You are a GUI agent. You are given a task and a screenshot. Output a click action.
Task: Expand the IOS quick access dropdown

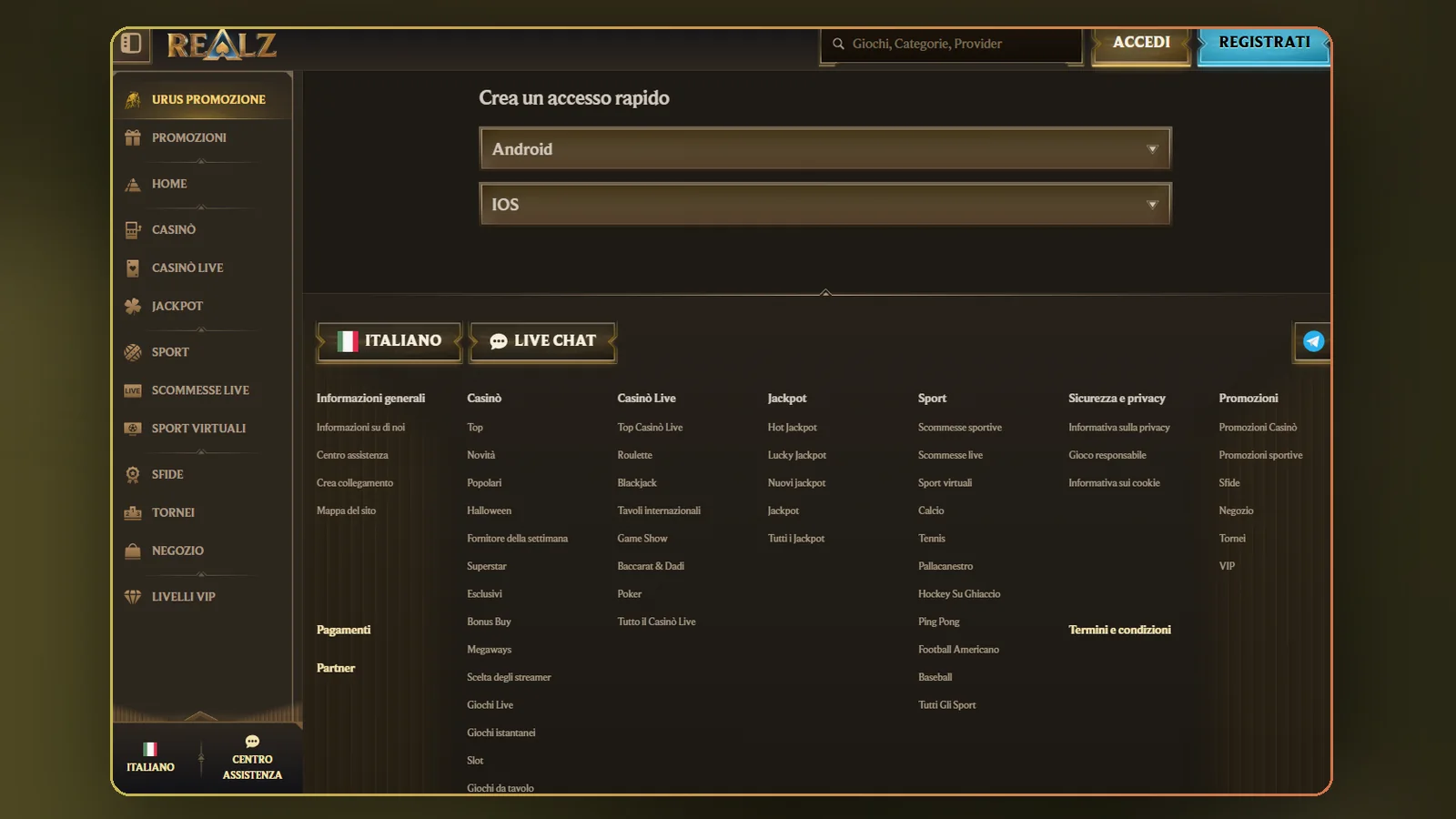coord(825,204)
